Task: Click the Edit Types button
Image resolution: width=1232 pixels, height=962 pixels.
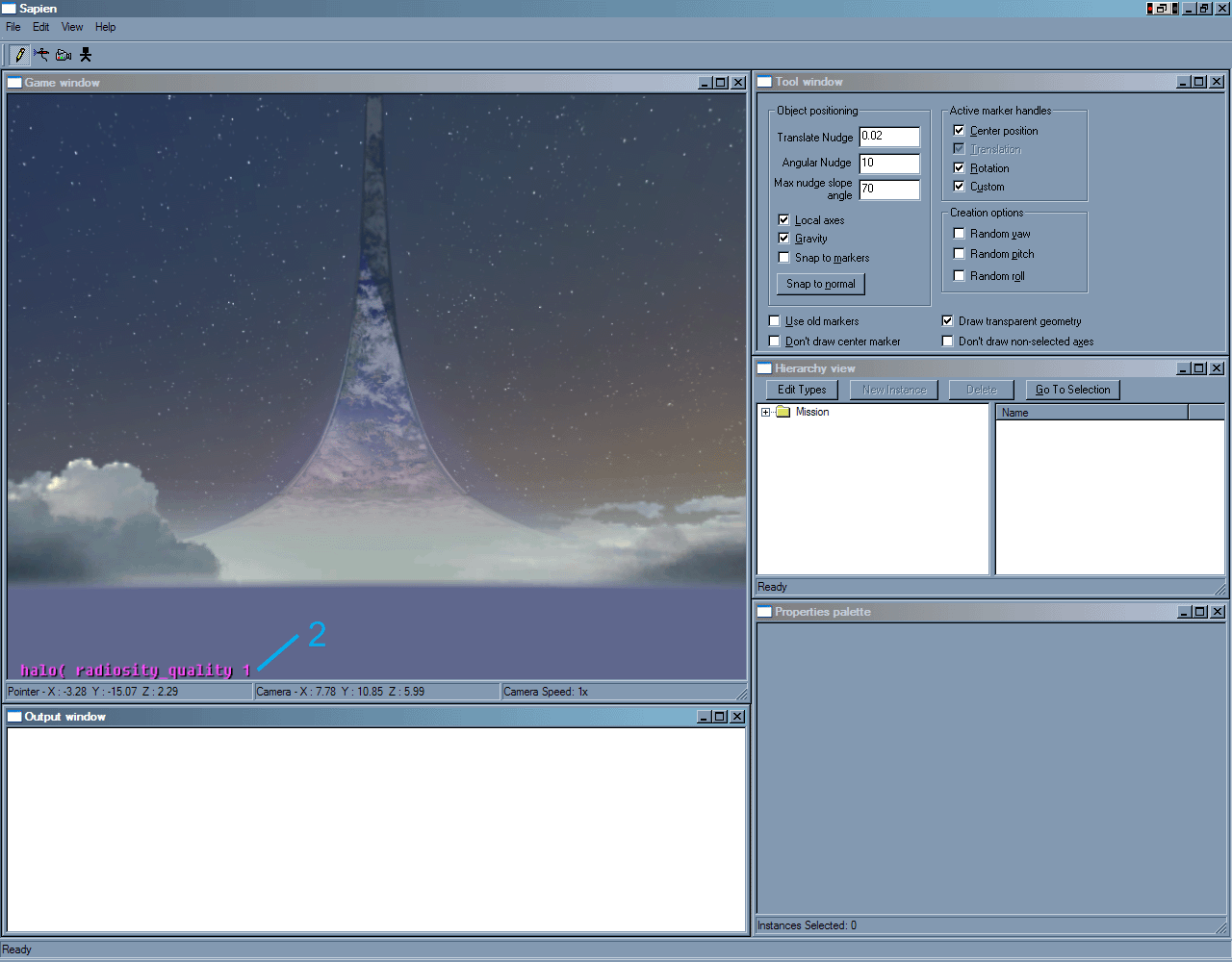Action: point(802,390)
